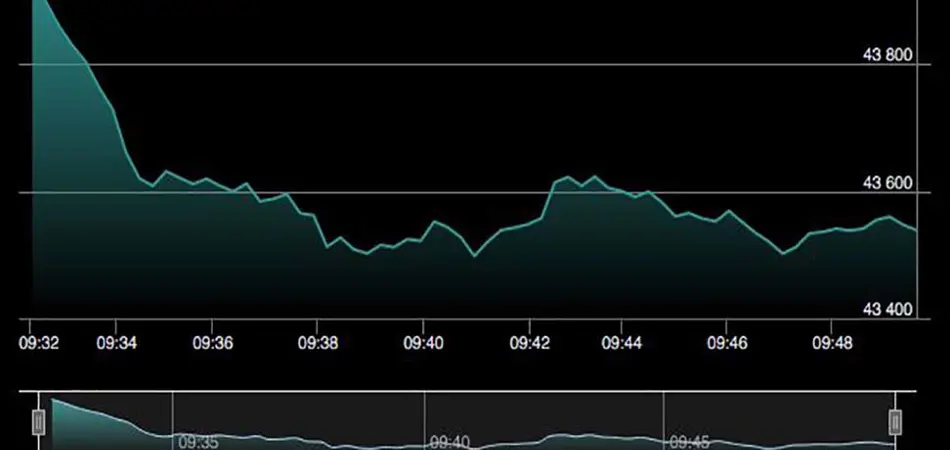Click the 09:44 time axis label
This screenshot has height=450, width=950.
click(622, 343)
